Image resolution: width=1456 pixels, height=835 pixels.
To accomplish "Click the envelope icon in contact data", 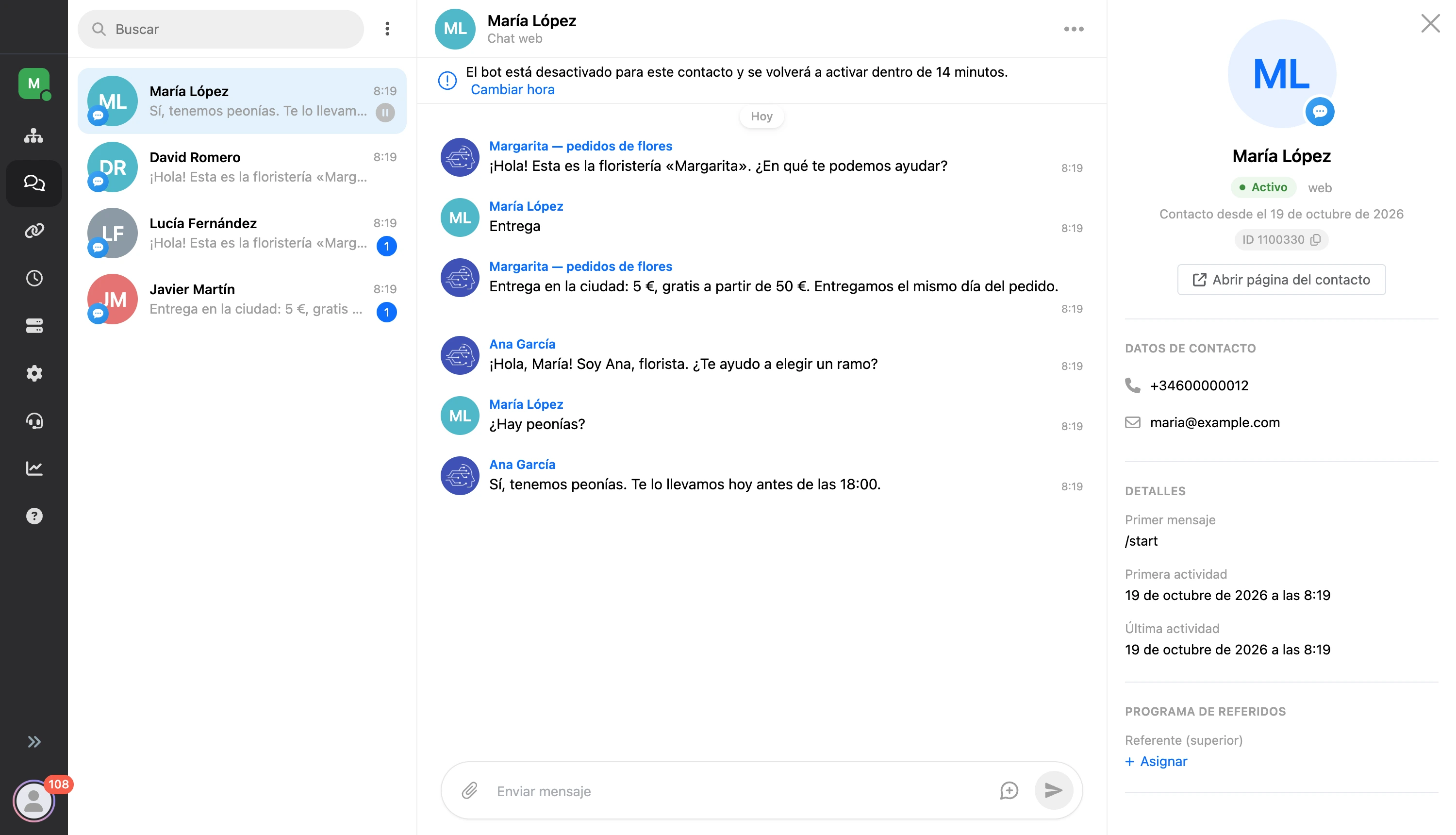I will (x=1133, y=422).
